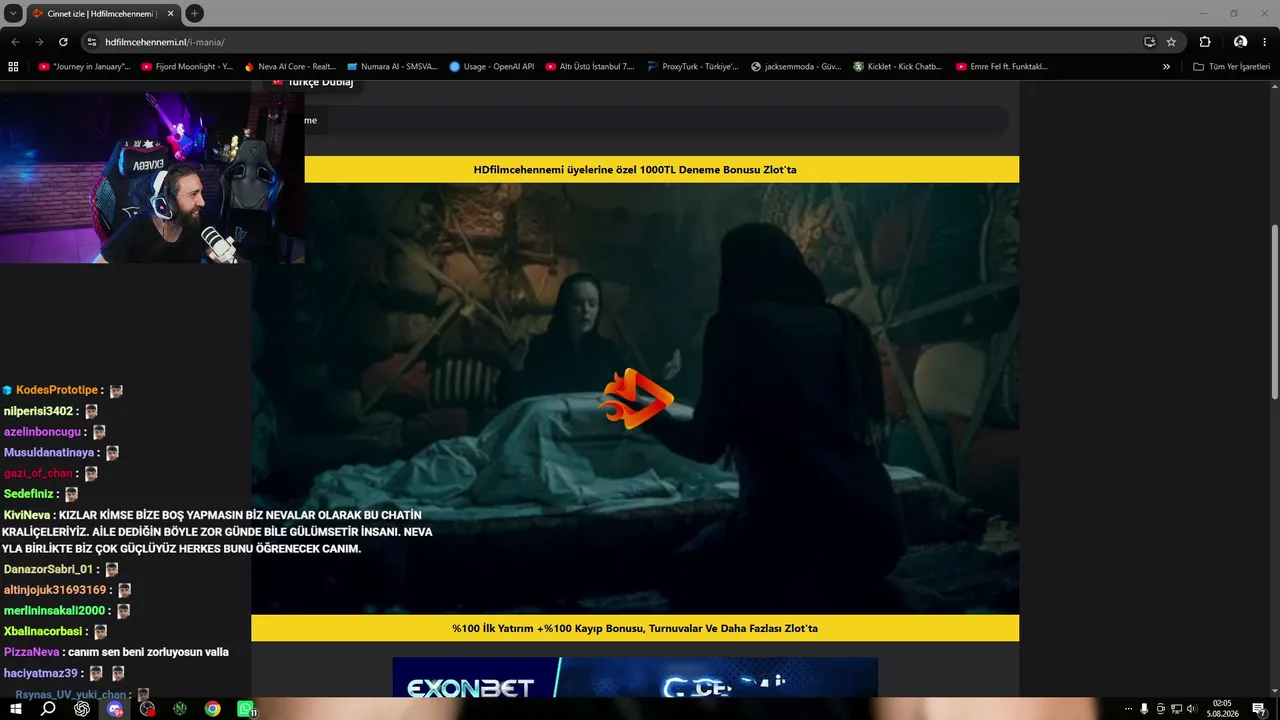Click the %100 İlk Yatırım bonus banner
1280x720 pixels.
(x=635, y=628)
